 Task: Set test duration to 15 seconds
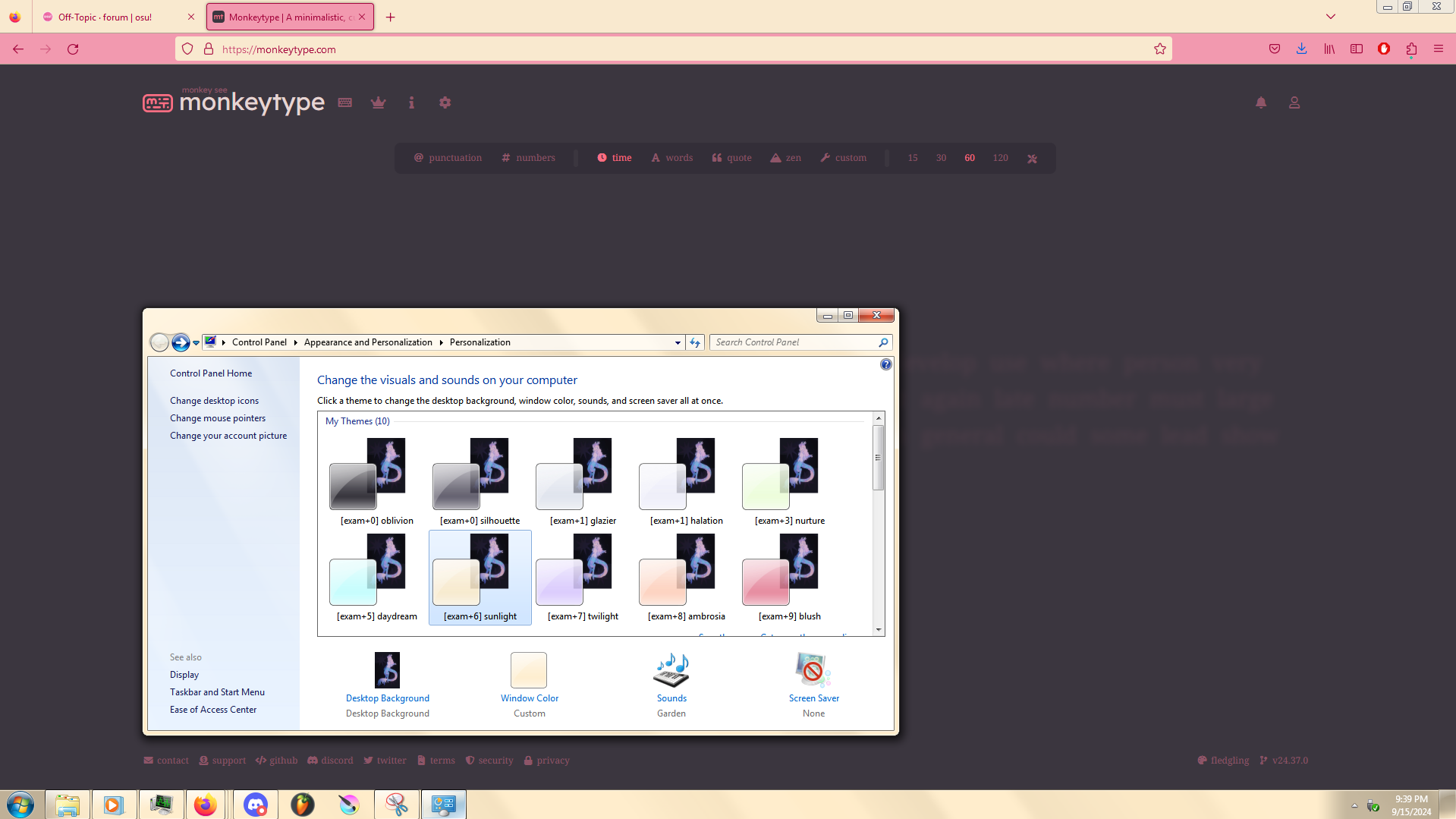click(x=913, y=158)
